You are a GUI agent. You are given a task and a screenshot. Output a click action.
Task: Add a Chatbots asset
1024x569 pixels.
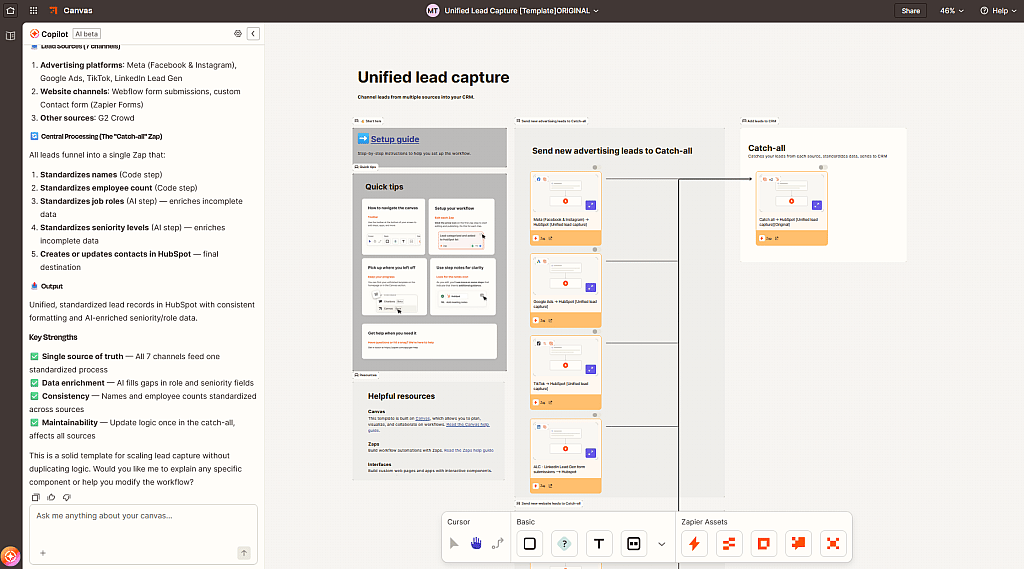(798, 544)
